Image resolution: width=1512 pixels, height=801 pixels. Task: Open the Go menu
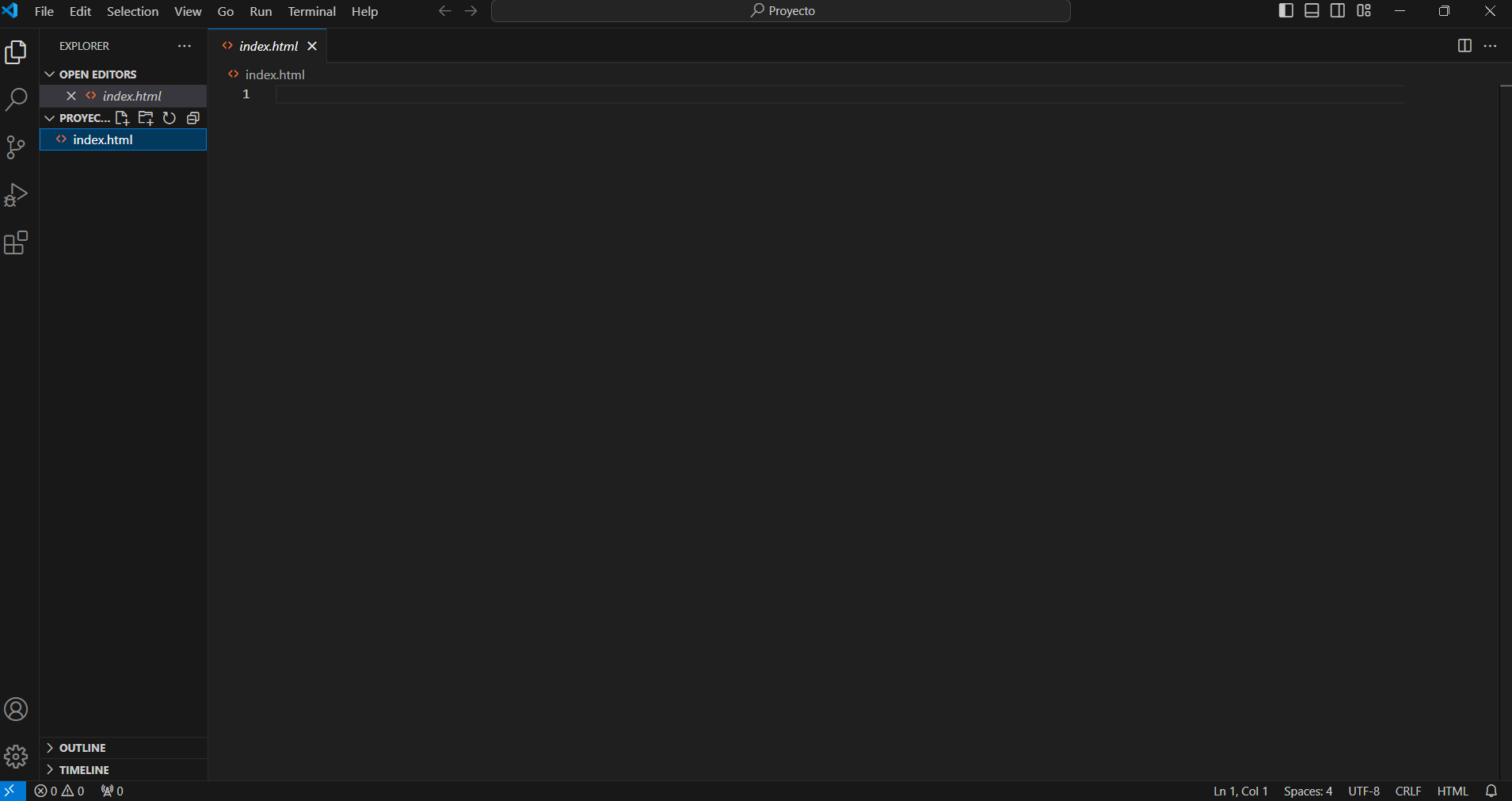tap(226, 11)
